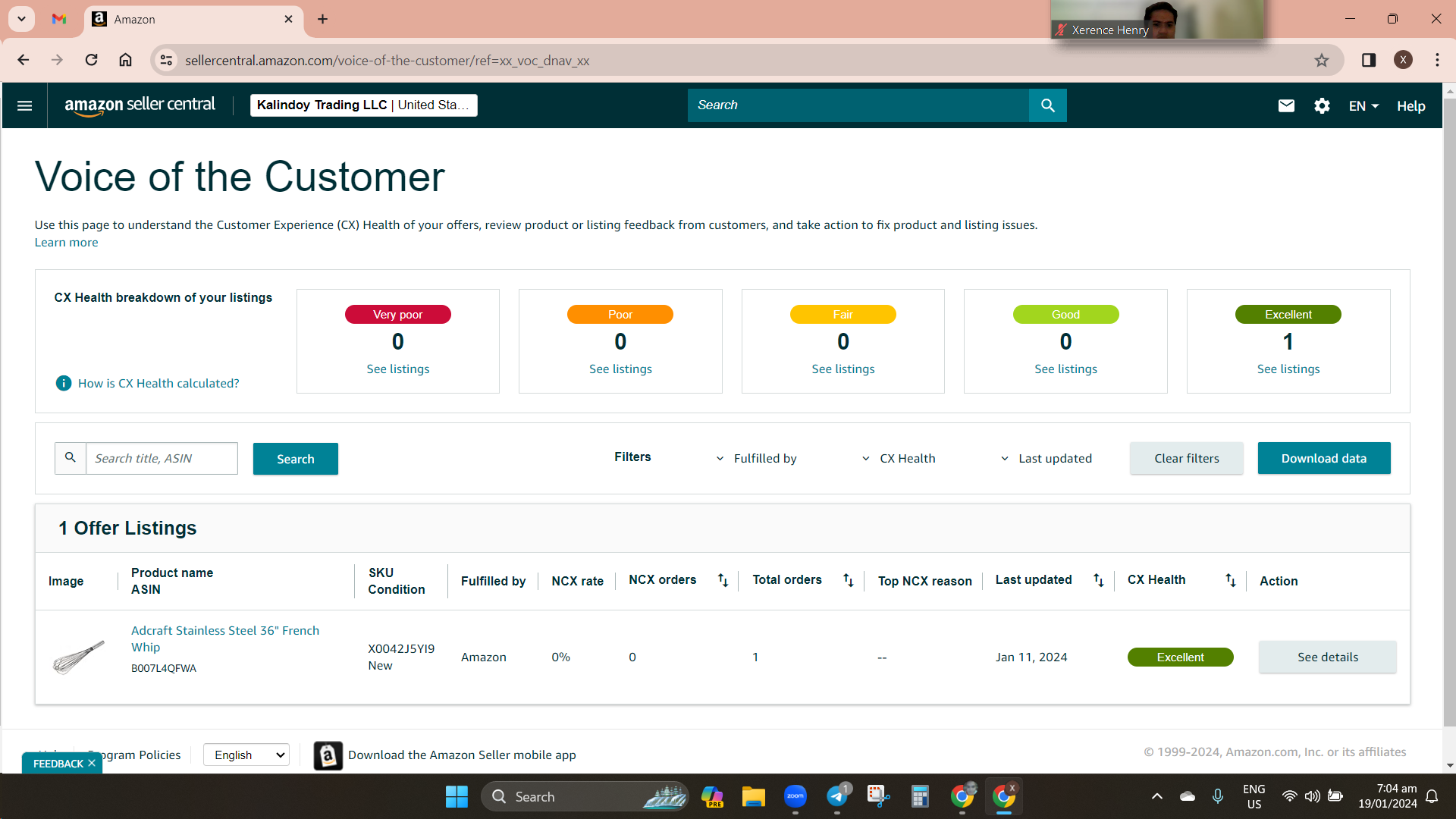Image resolution: width=1456 pixels, height=819 pixels.
Task: Show hidden system tray icons
Action: pos(1156,796)
